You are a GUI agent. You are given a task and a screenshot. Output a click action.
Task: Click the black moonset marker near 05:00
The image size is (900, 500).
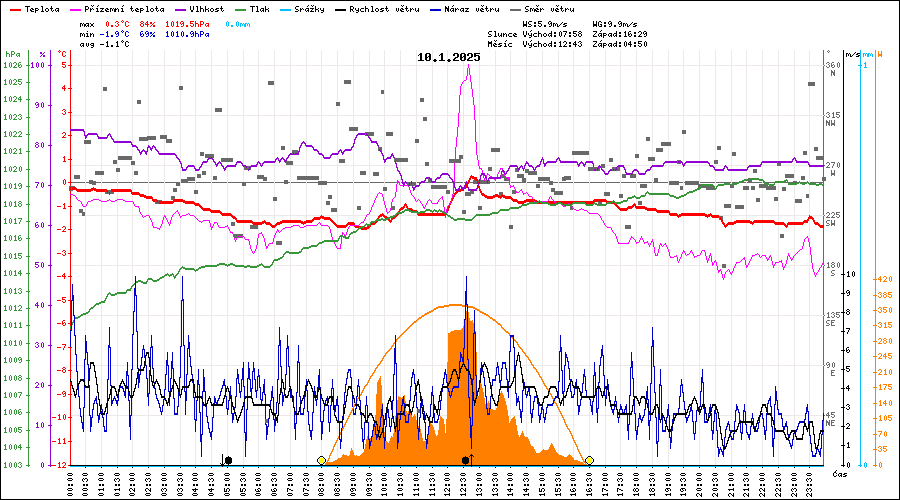229,460
